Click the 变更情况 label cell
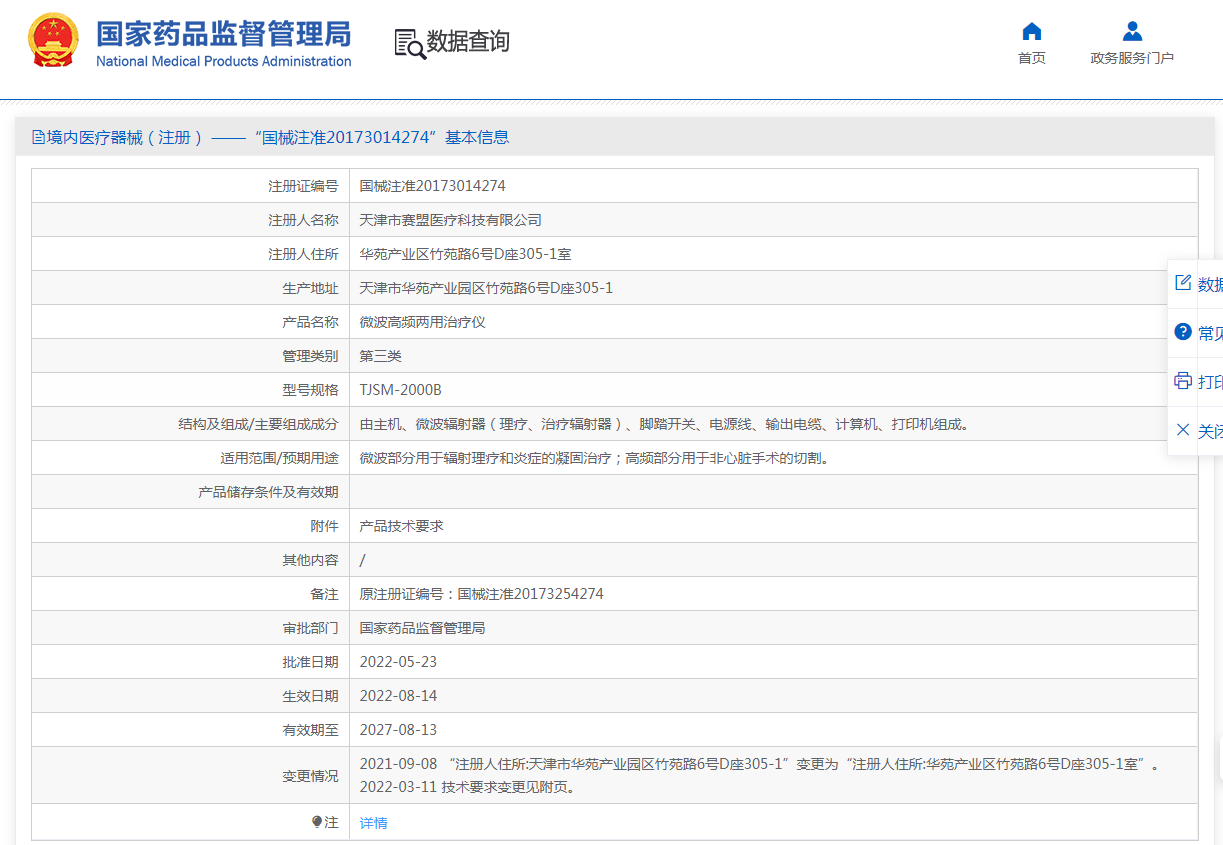1223x845 pixels. pyautogui.click(x=191, y=776)
